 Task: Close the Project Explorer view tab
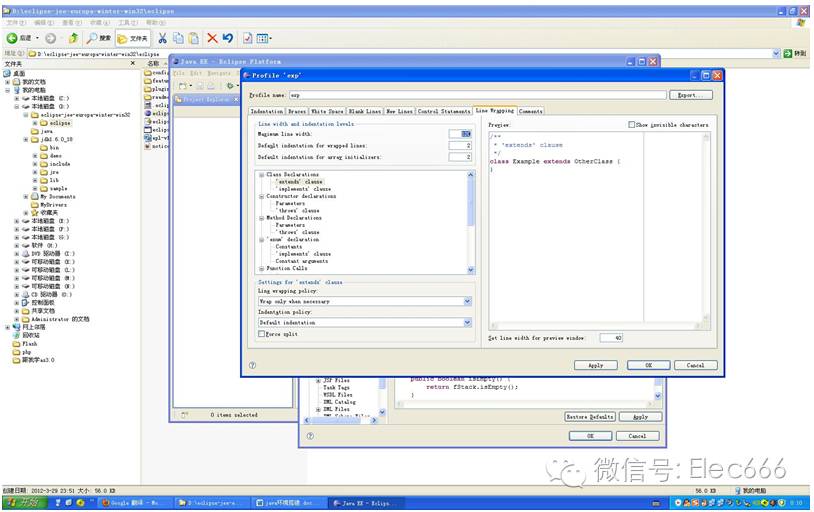(236, 99)
